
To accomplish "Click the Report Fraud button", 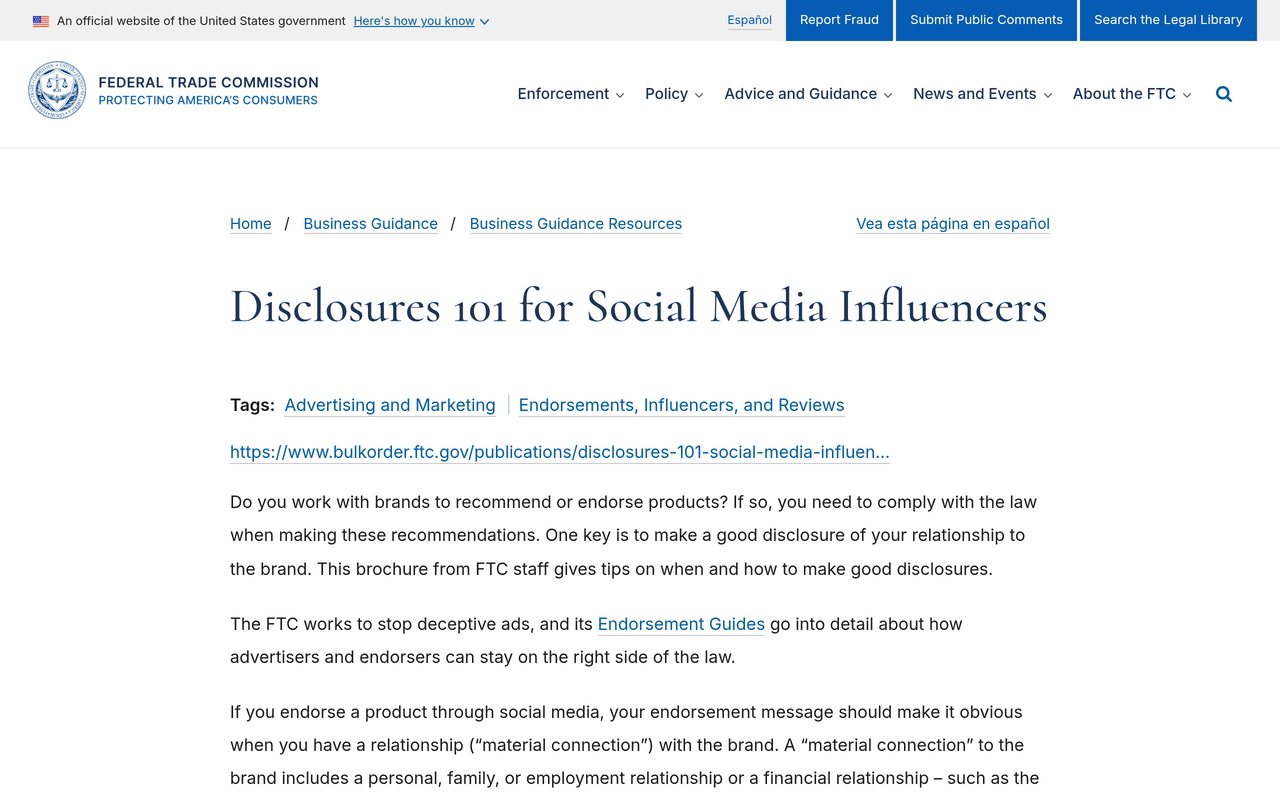I will click(839, 20).
